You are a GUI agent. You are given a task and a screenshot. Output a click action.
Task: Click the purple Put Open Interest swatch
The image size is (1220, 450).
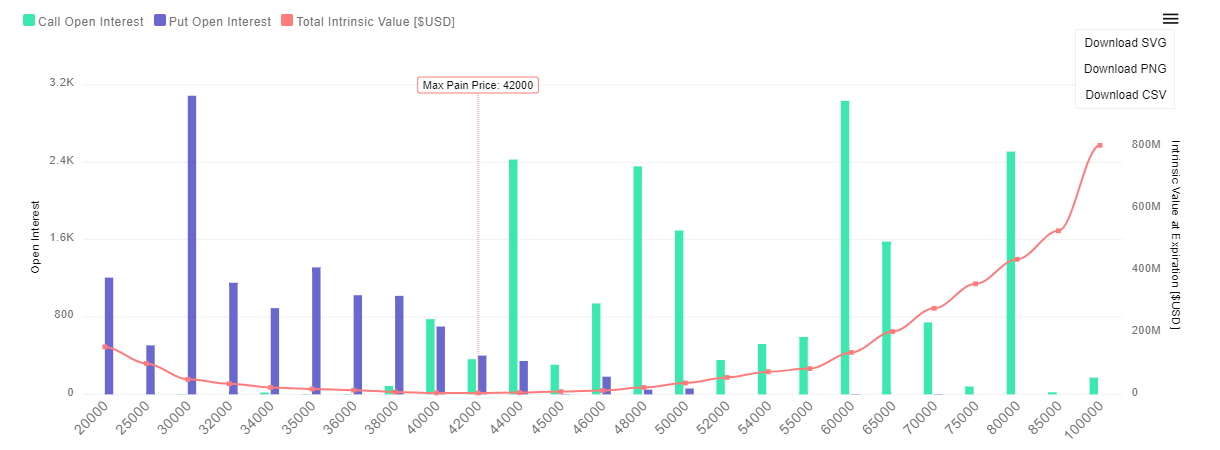pos(160,21)
